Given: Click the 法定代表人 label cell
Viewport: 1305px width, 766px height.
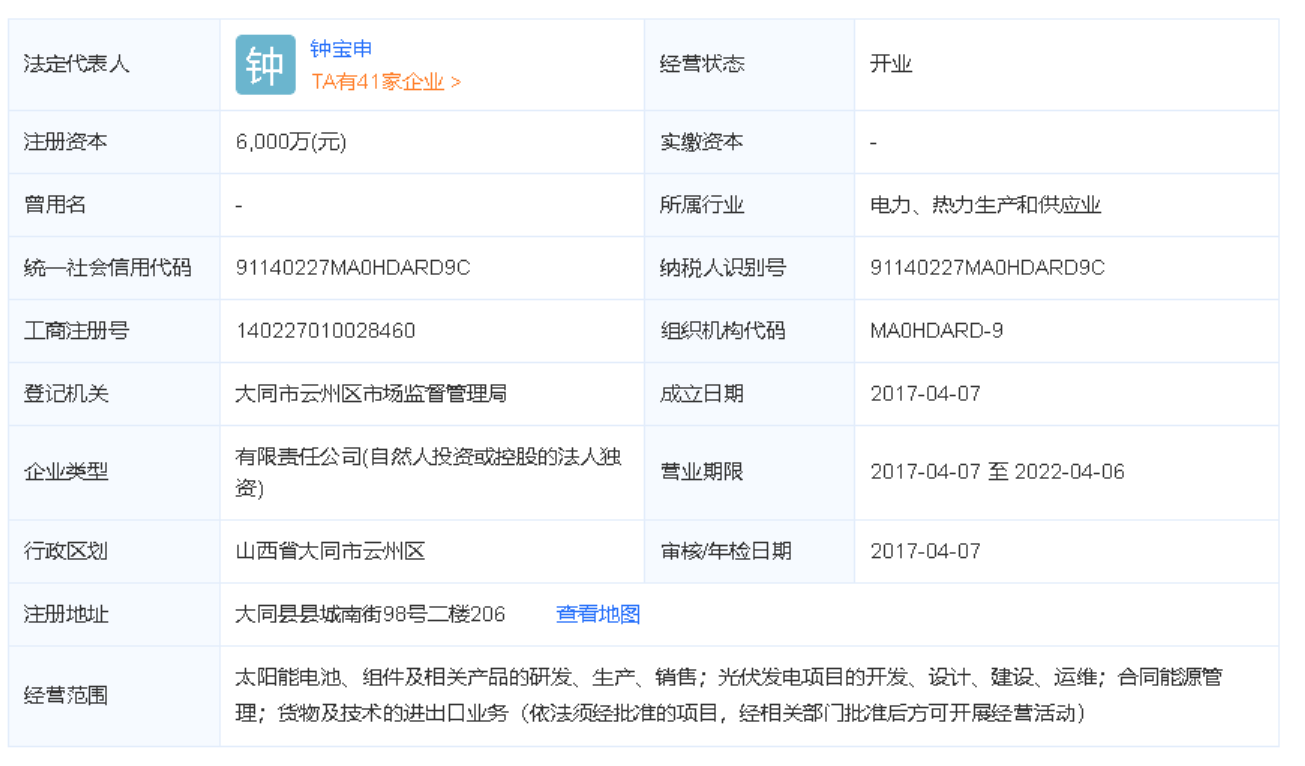Looking at the screenshot, I should coord(77,65).
